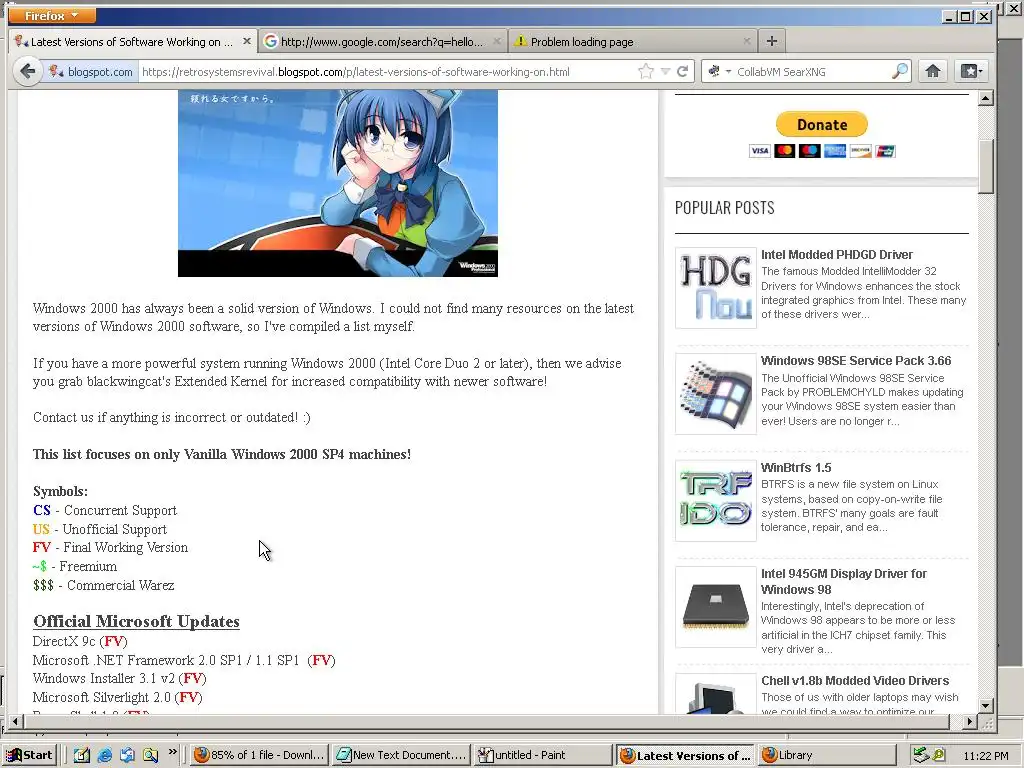Open the Intel Modded PHDGD Driver post

point(837,255)
